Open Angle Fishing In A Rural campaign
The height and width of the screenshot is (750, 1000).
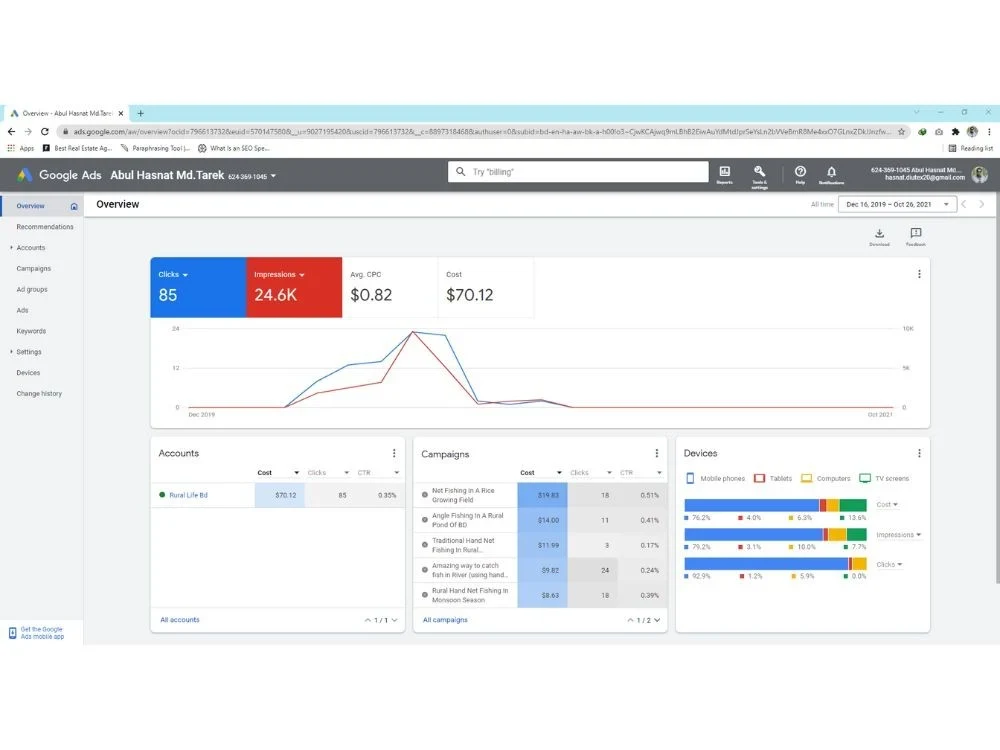click(x=467, y=520)
